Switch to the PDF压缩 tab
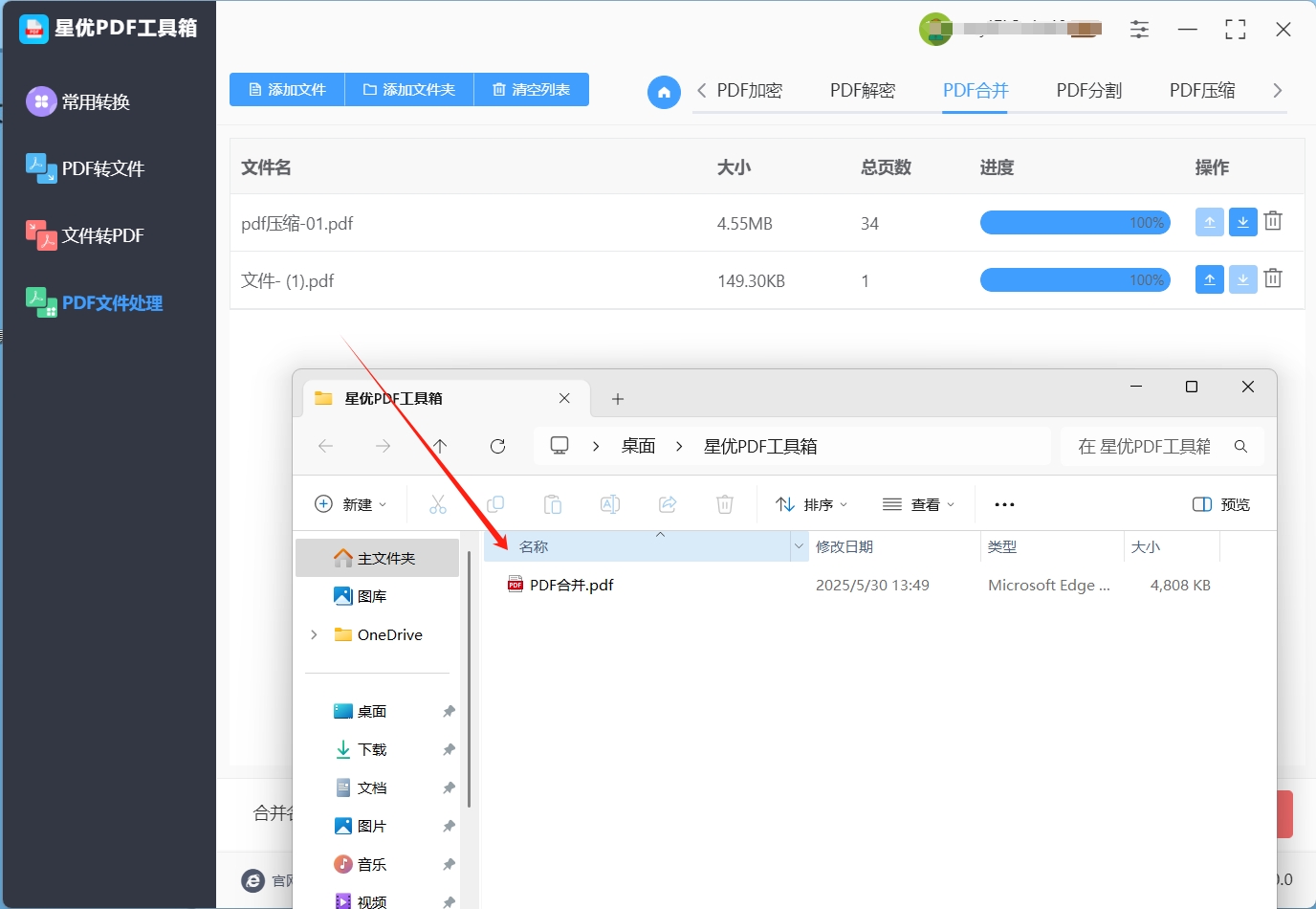Image resolution: width=1316 pixels, height=909 pixels. point(1202,90)
